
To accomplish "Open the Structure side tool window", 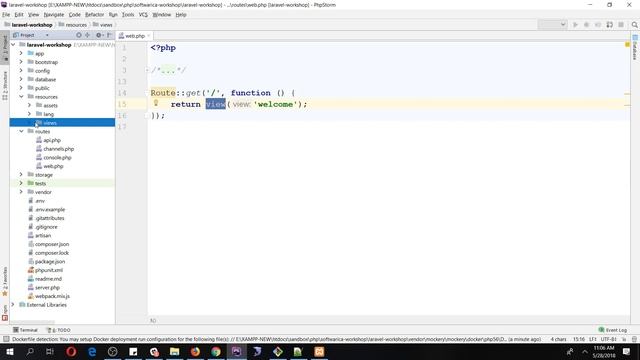I will (5, 86).
